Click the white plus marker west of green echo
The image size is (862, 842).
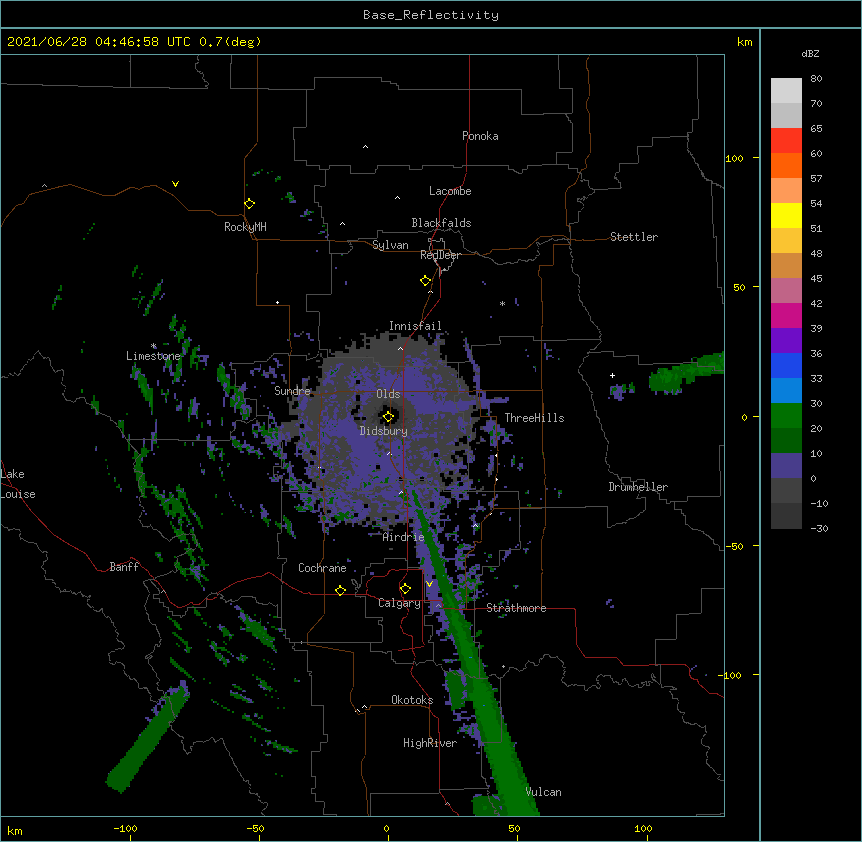tap(612, 375)
